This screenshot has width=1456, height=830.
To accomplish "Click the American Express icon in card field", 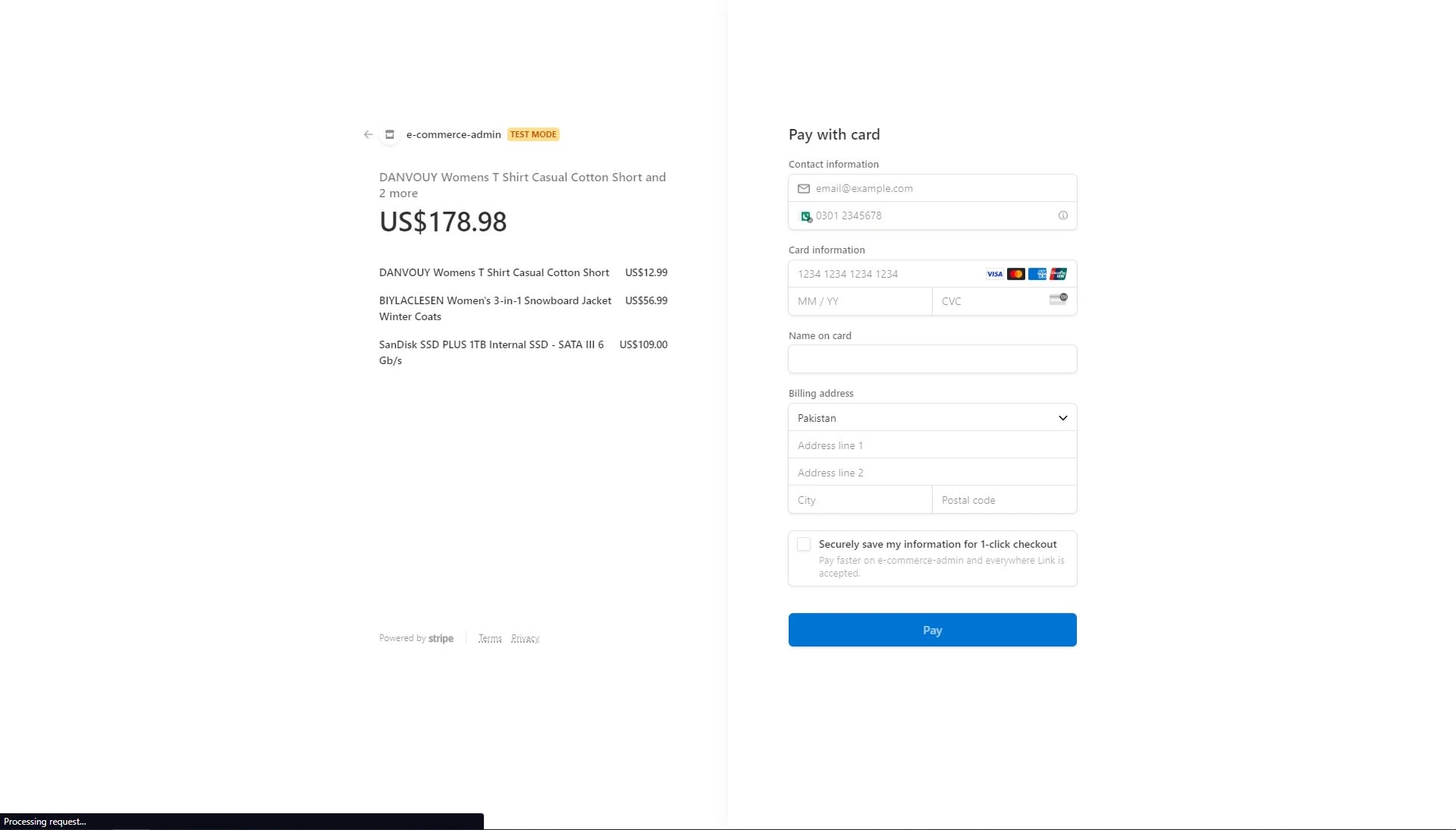I will 1037,274.
